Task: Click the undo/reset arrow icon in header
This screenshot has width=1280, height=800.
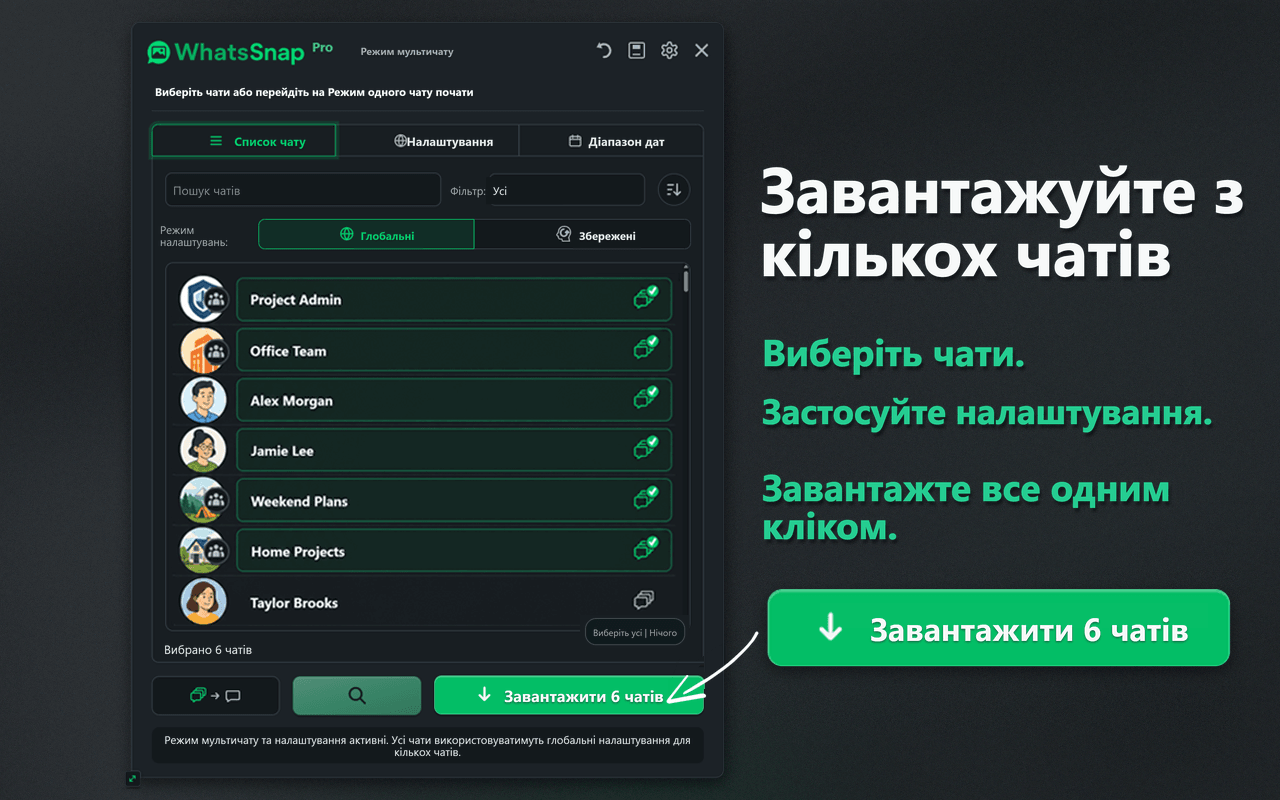Action: (x=604, y=50)
